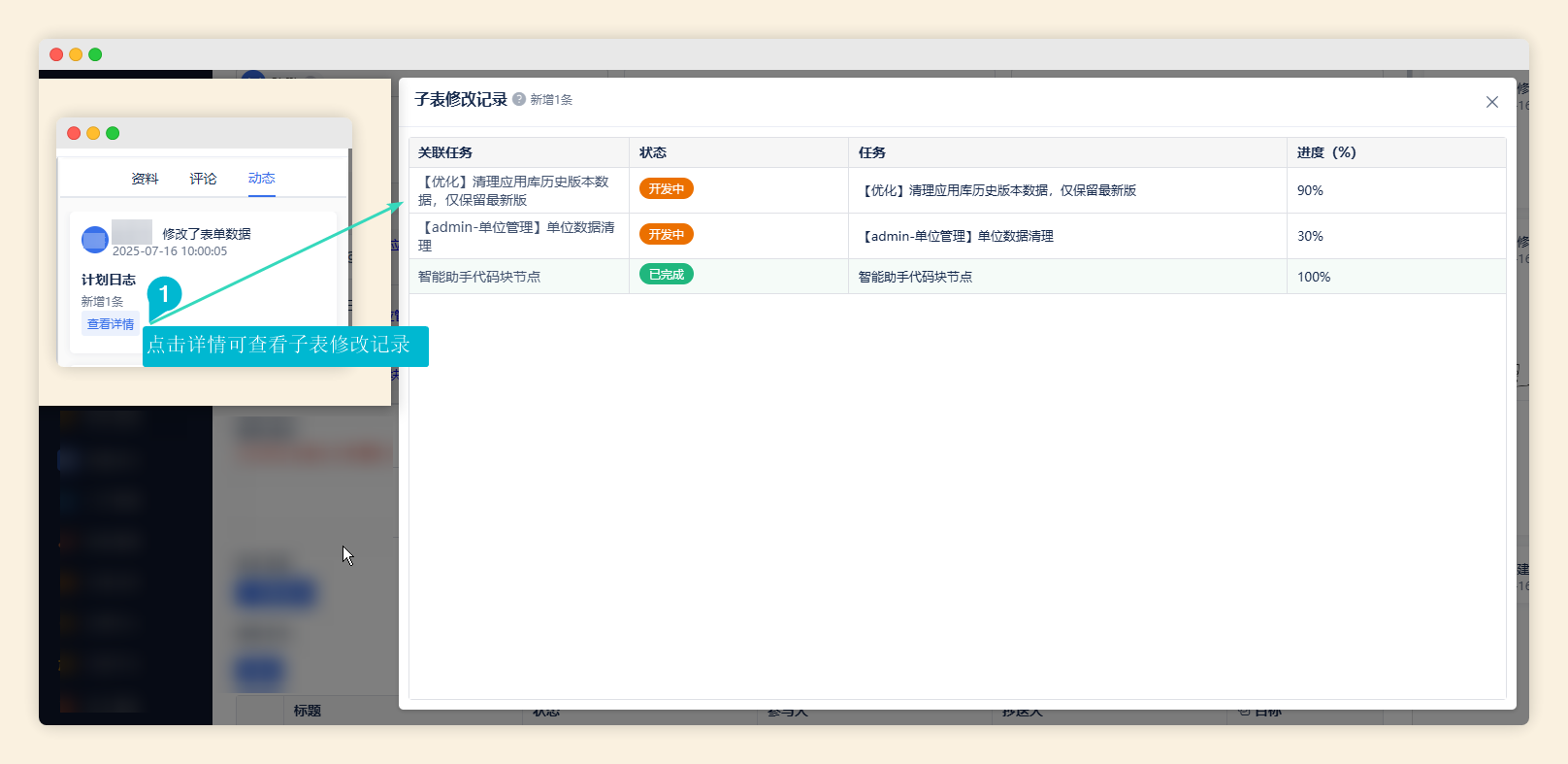Click the green 已完成 status badge

pos(666,275)
